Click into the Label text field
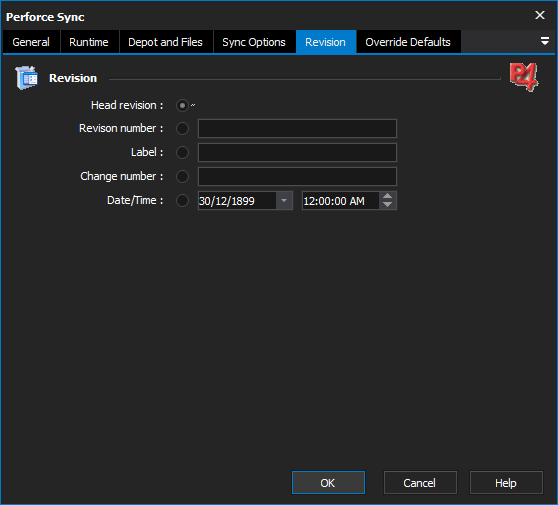 click(x=297, y=153)
